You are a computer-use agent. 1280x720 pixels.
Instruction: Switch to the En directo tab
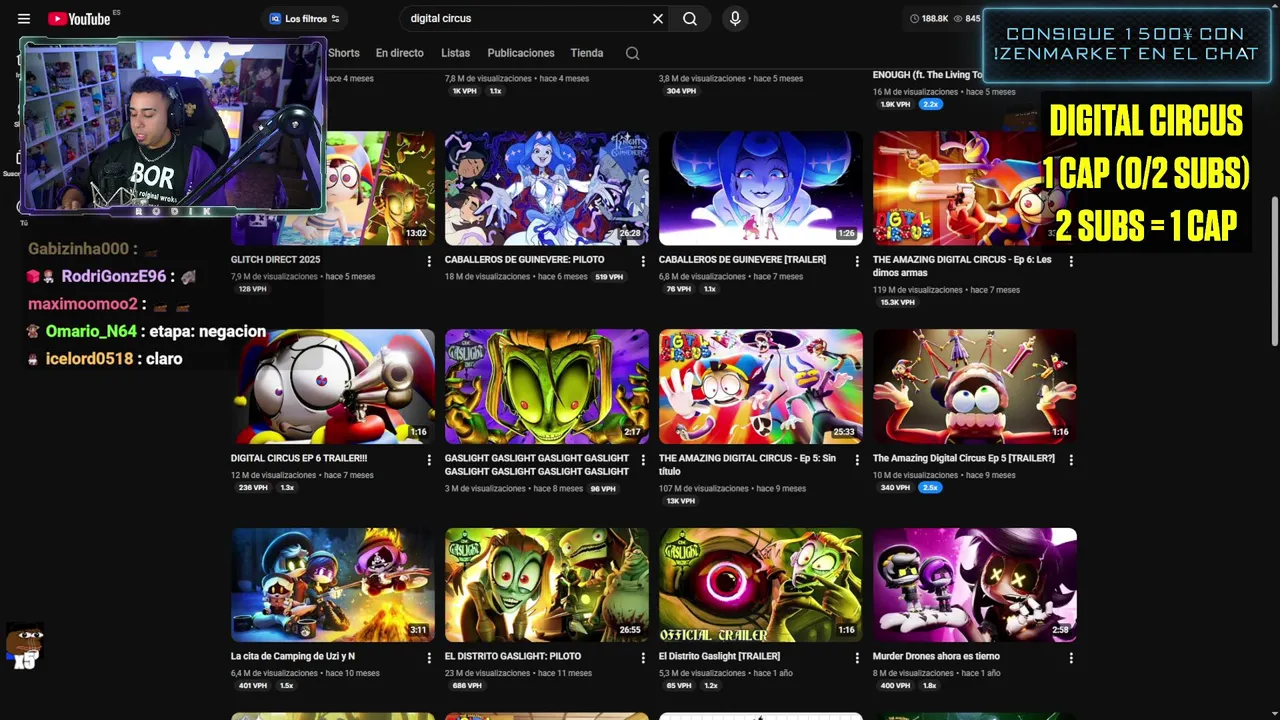pos(400,53)
